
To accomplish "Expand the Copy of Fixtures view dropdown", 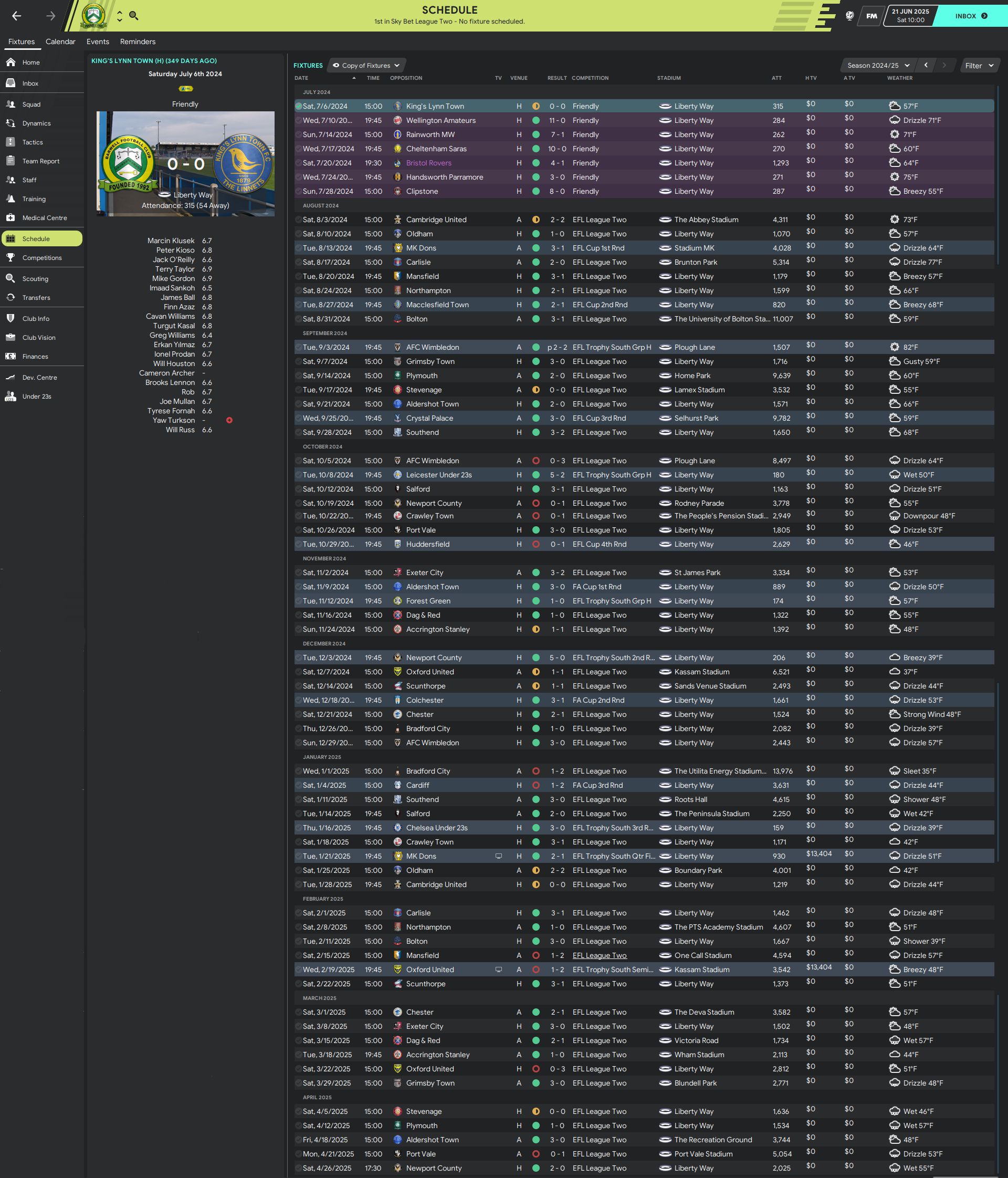I will point(366,65).
